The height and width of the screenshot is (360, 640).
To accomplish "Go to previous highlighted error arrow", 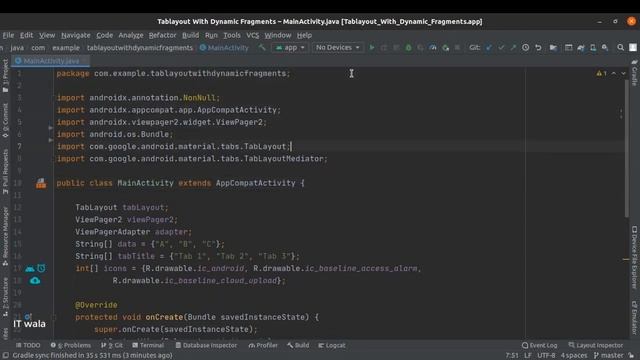I will coord(614,73).
